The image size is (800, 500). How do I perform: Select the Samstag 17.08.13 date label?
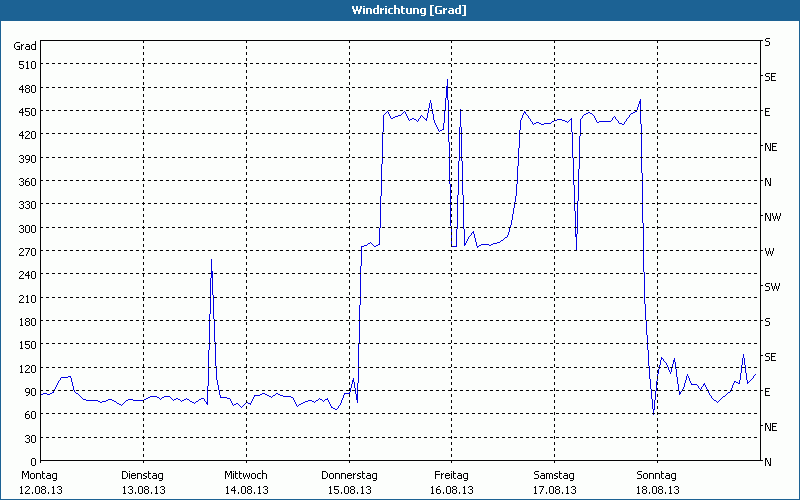553,482
